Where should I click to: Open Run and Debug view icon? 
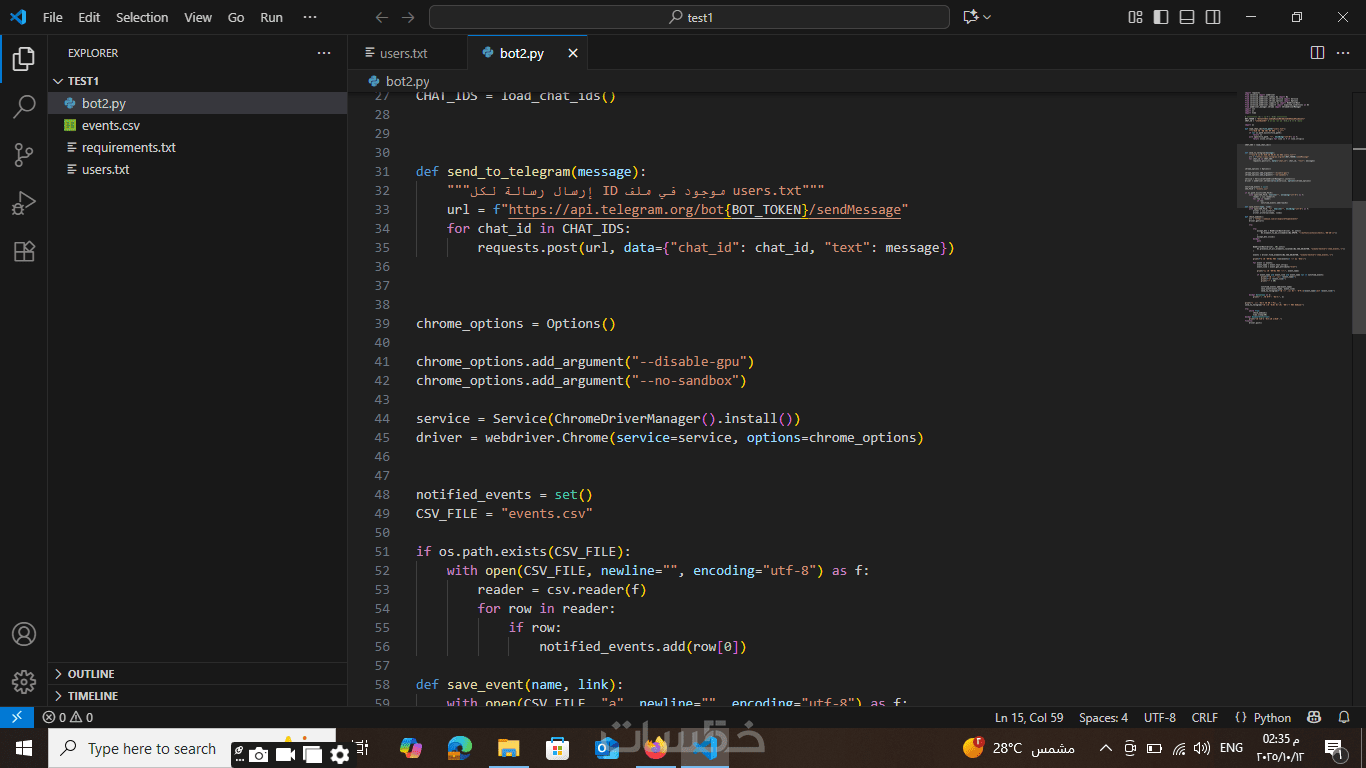[24, 203]
